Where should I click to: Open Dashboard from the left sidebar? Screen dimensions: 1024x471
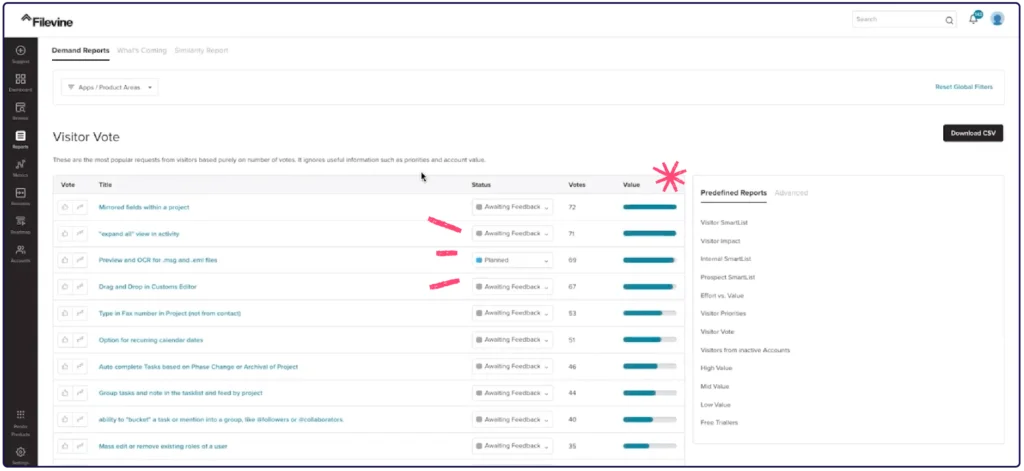(x=20, y=81)
